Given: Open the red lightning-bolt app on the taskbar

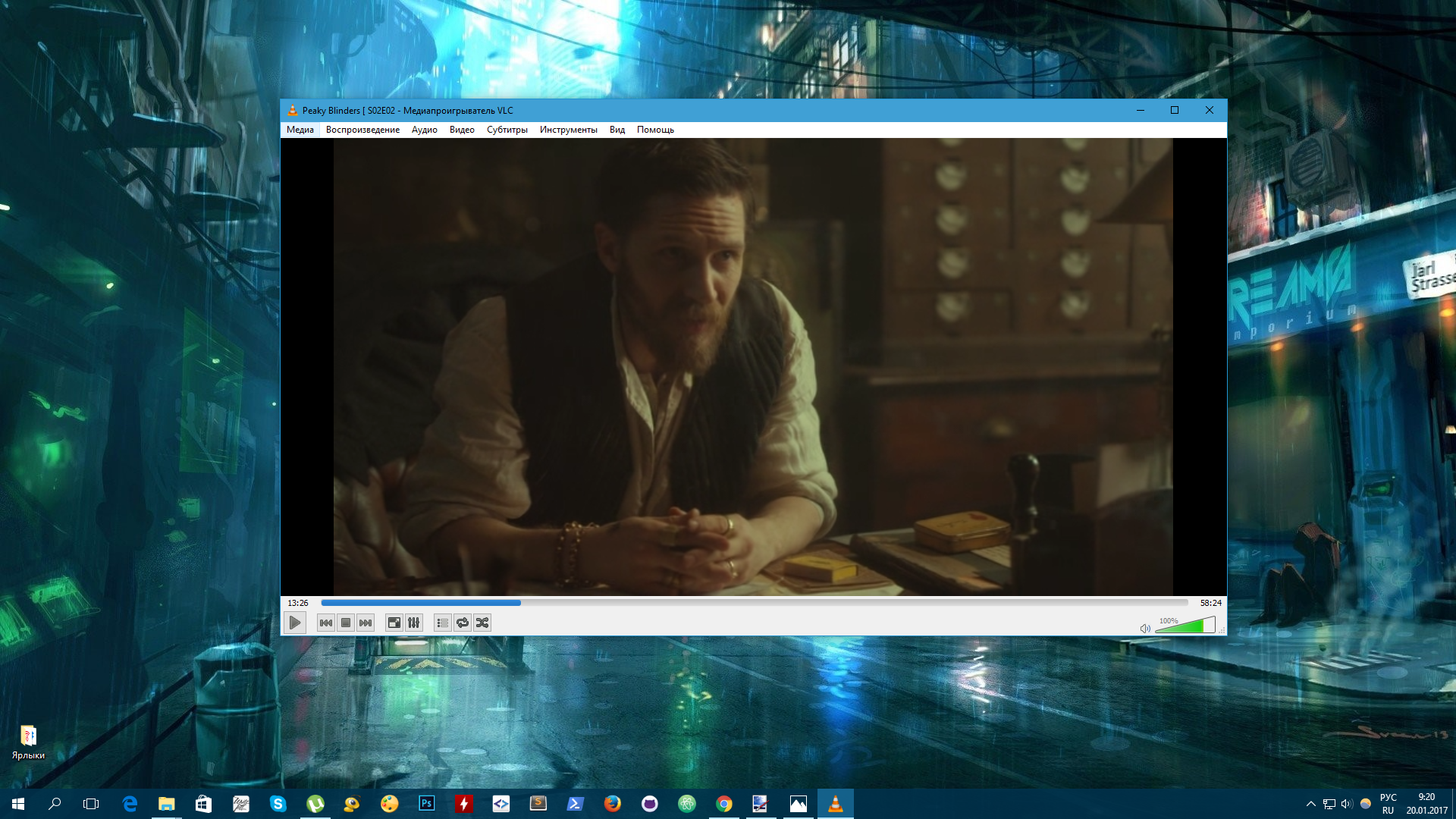Looking at the screenshot, I should (x=464, y=804).
